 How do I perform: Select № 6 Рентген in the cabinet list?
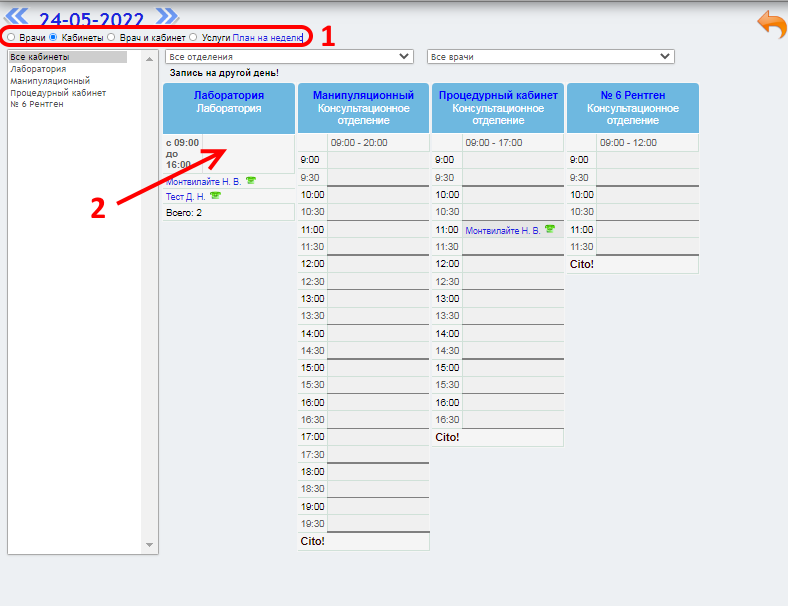point(37,104)
